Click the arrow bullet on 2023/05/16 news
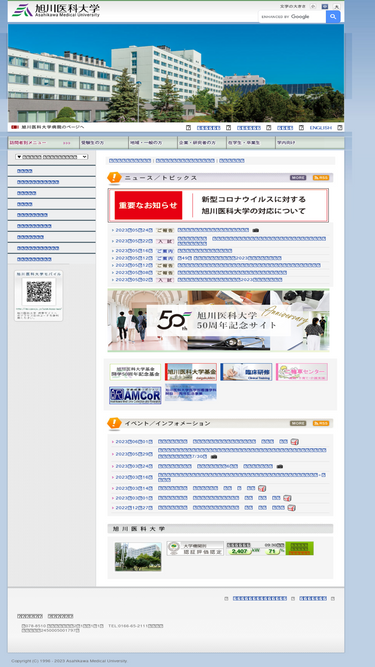Screen dimensions: 375x667 click(x=113, y=251)
